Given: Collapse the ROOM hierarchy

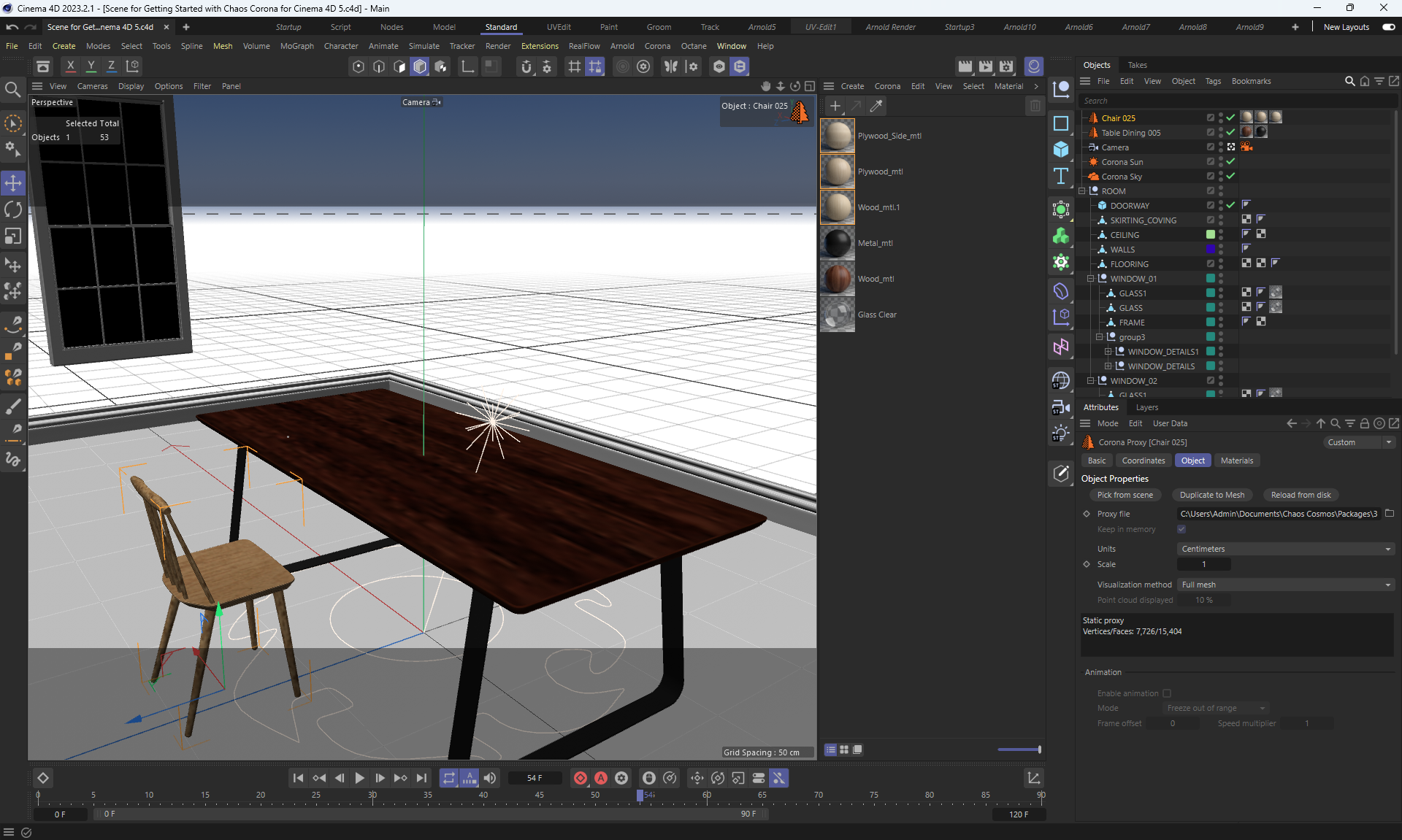Looking at the screenshot, I should pos(1082,191).
